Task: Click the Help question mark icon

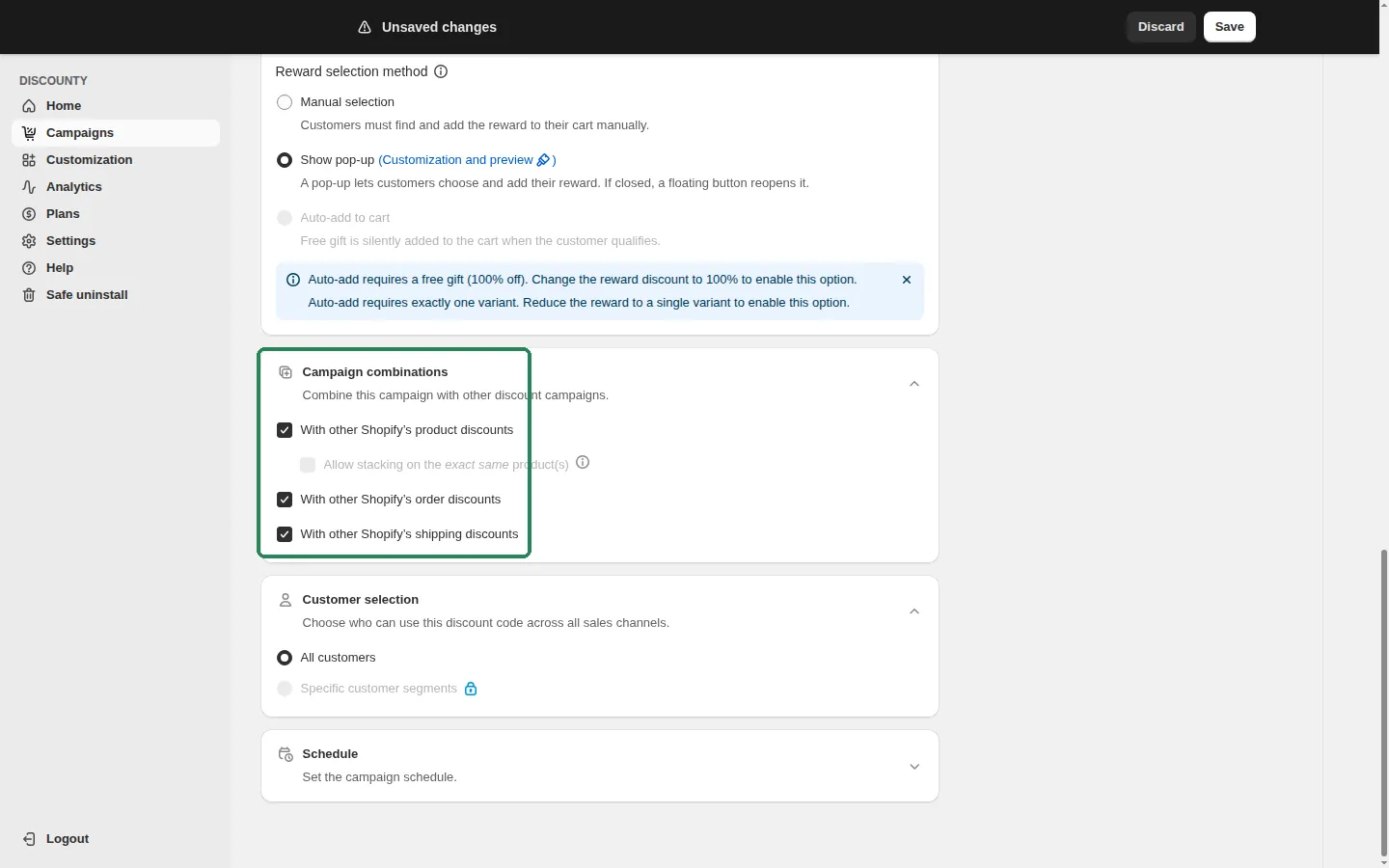Action: [29, 268]
